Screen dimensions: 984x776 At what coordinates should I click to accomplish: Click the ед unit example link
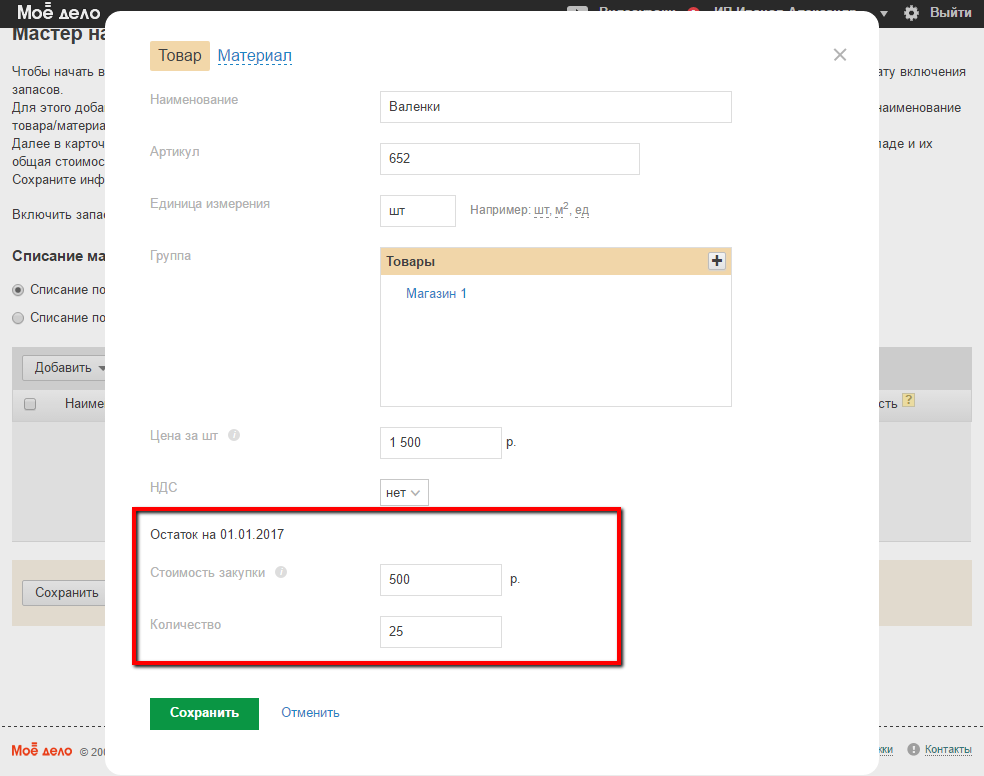[582, 210]
